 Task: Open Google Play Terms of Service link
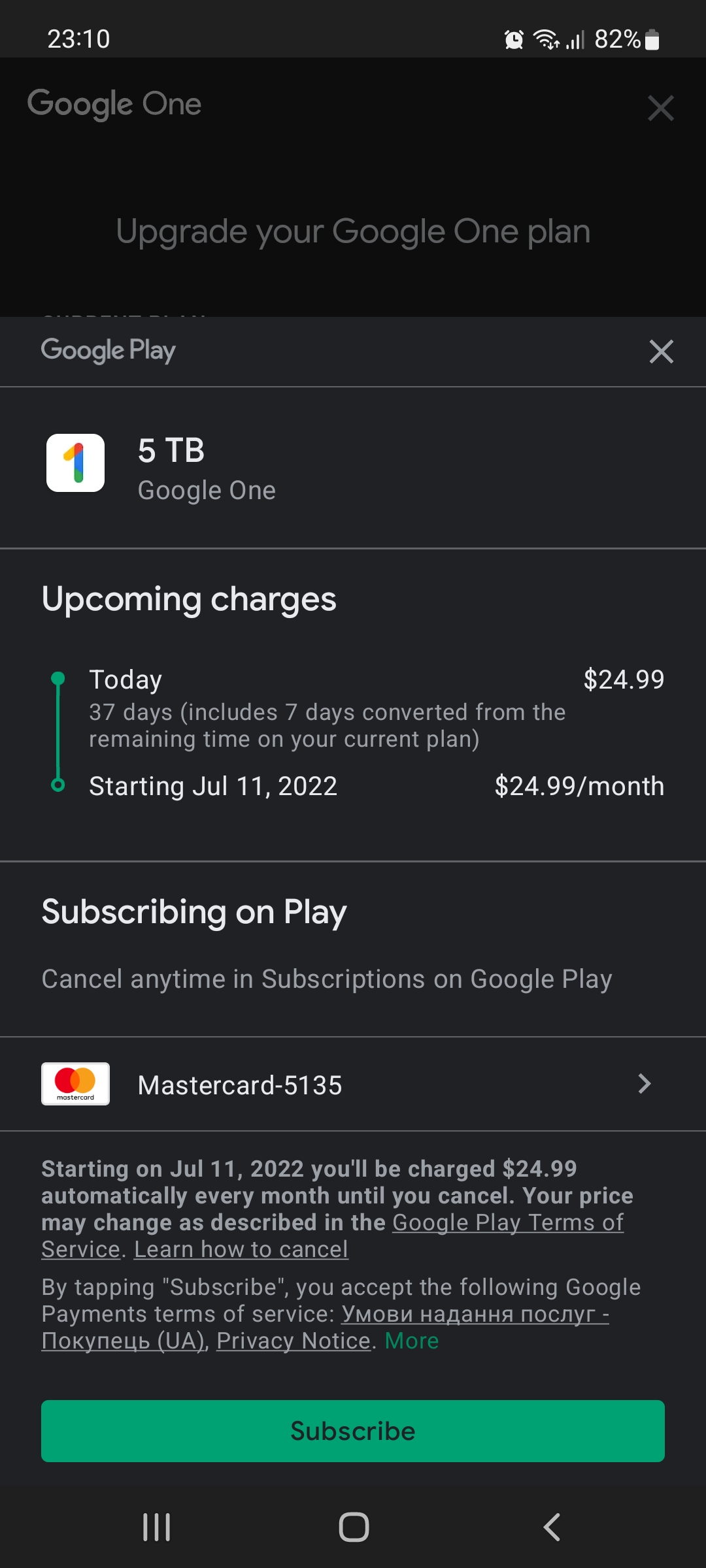coord(507,1222)
